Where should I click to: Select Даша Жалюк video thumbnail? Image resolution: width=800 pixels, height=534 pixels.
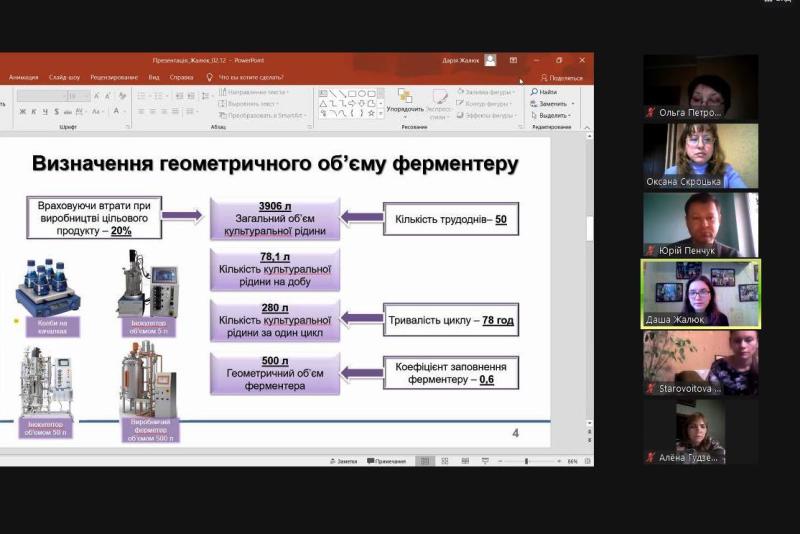pyautogui.click(x=700, y=293)
